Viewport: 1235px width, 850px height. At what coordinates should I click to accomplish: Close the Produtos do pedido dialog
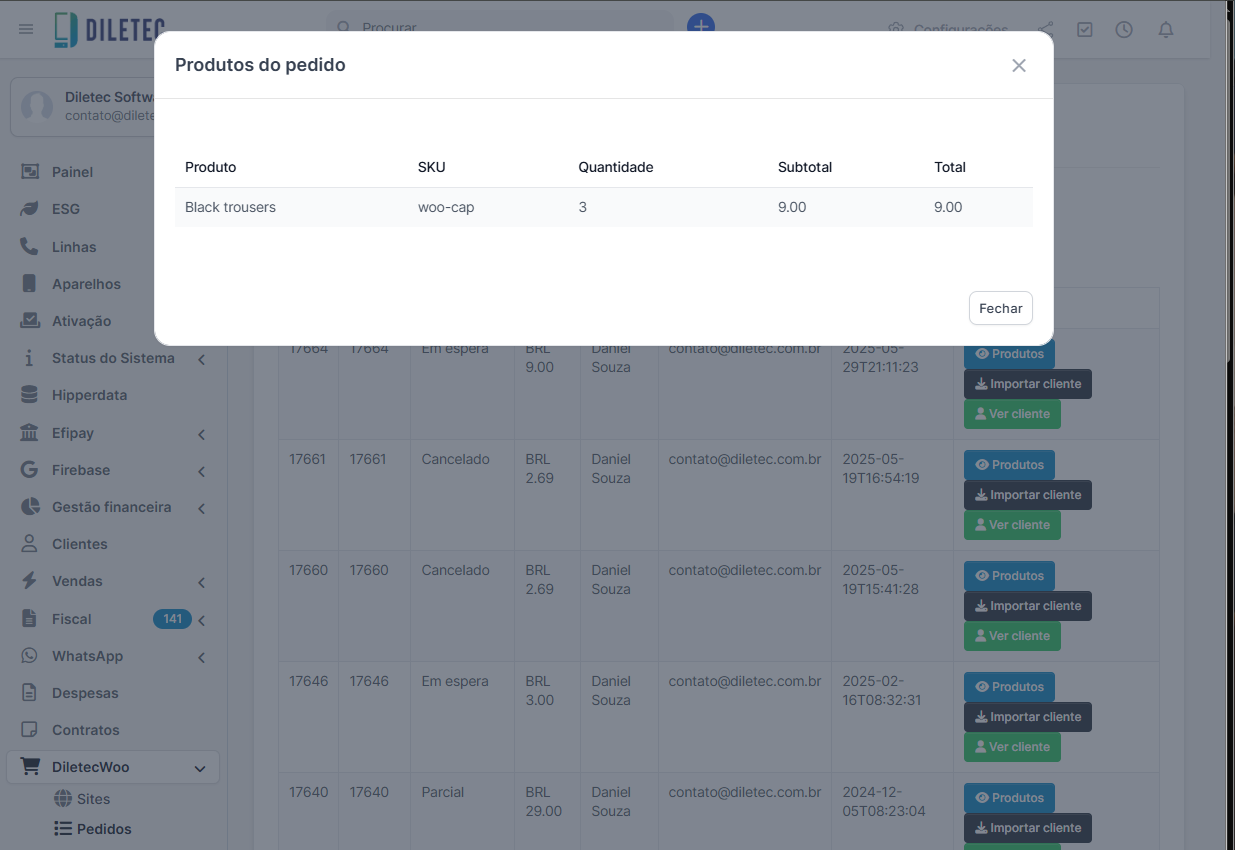click(1018, 66)
